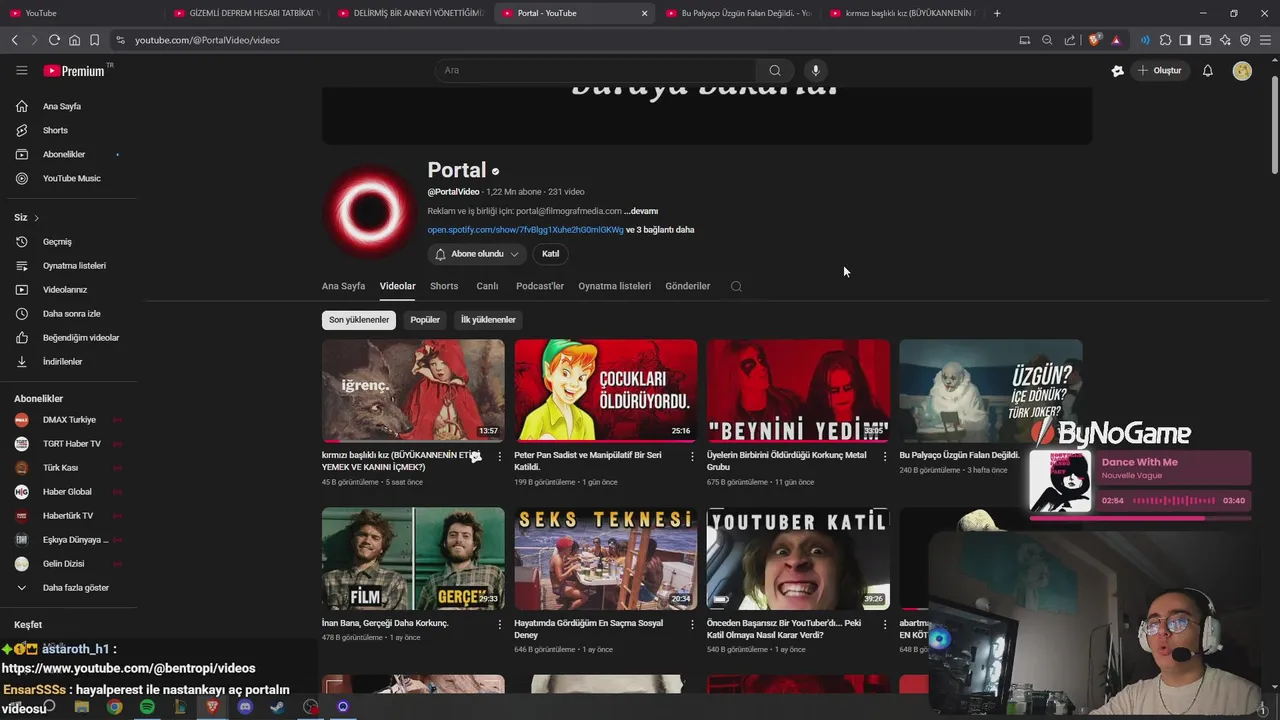Click the sparkle icon left of Oluştur
The width and height of the screenshot is (1280, 720).
(1118, 71)
